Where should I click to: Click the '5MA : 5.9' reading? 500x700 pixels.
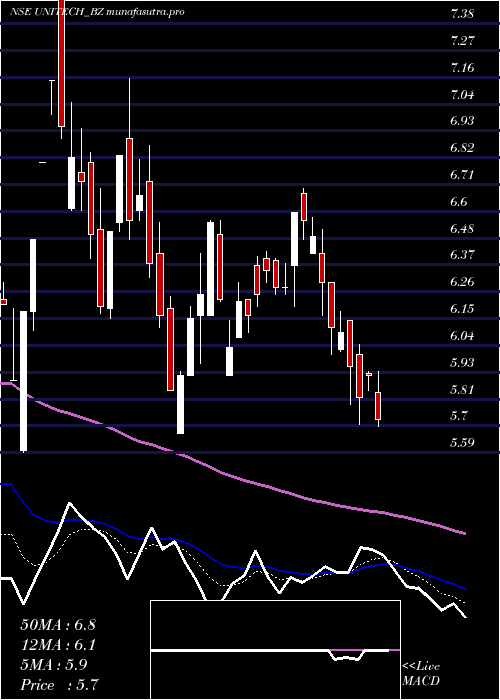[x=54, y=665]
